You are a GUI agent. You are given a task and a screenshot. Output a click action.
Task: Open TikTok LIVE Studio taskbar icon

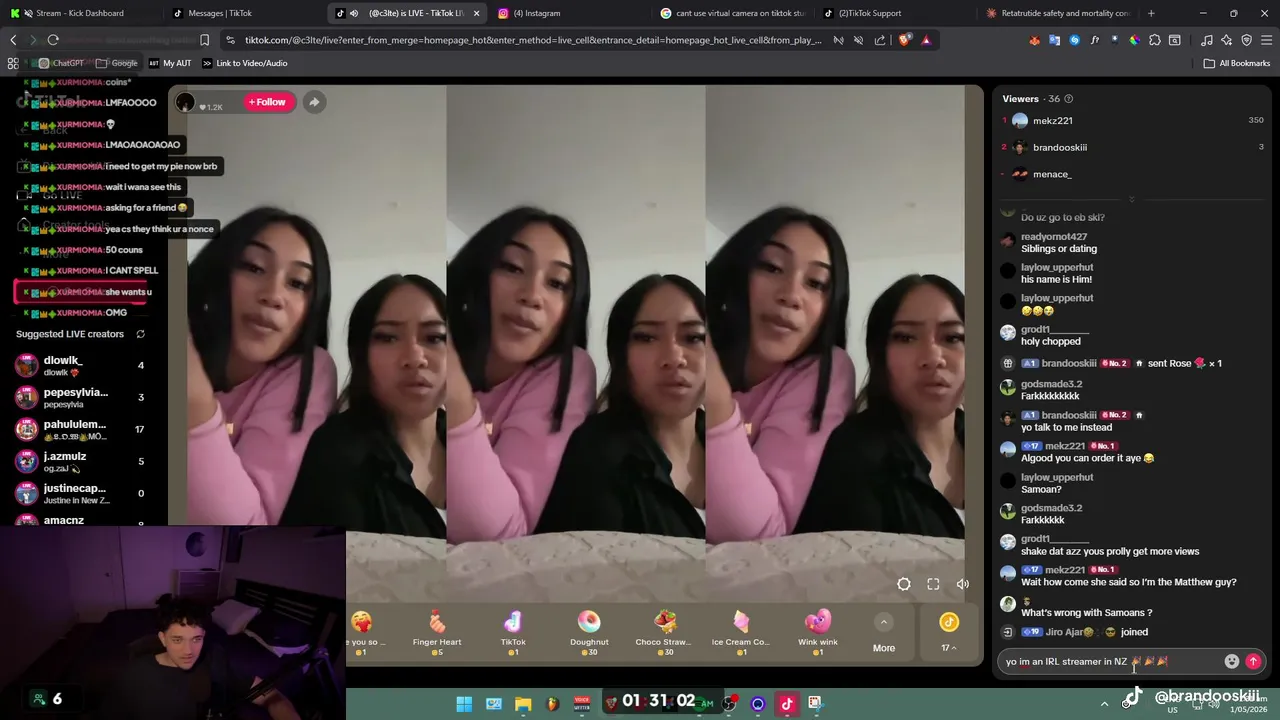click(x=787, y=704)
